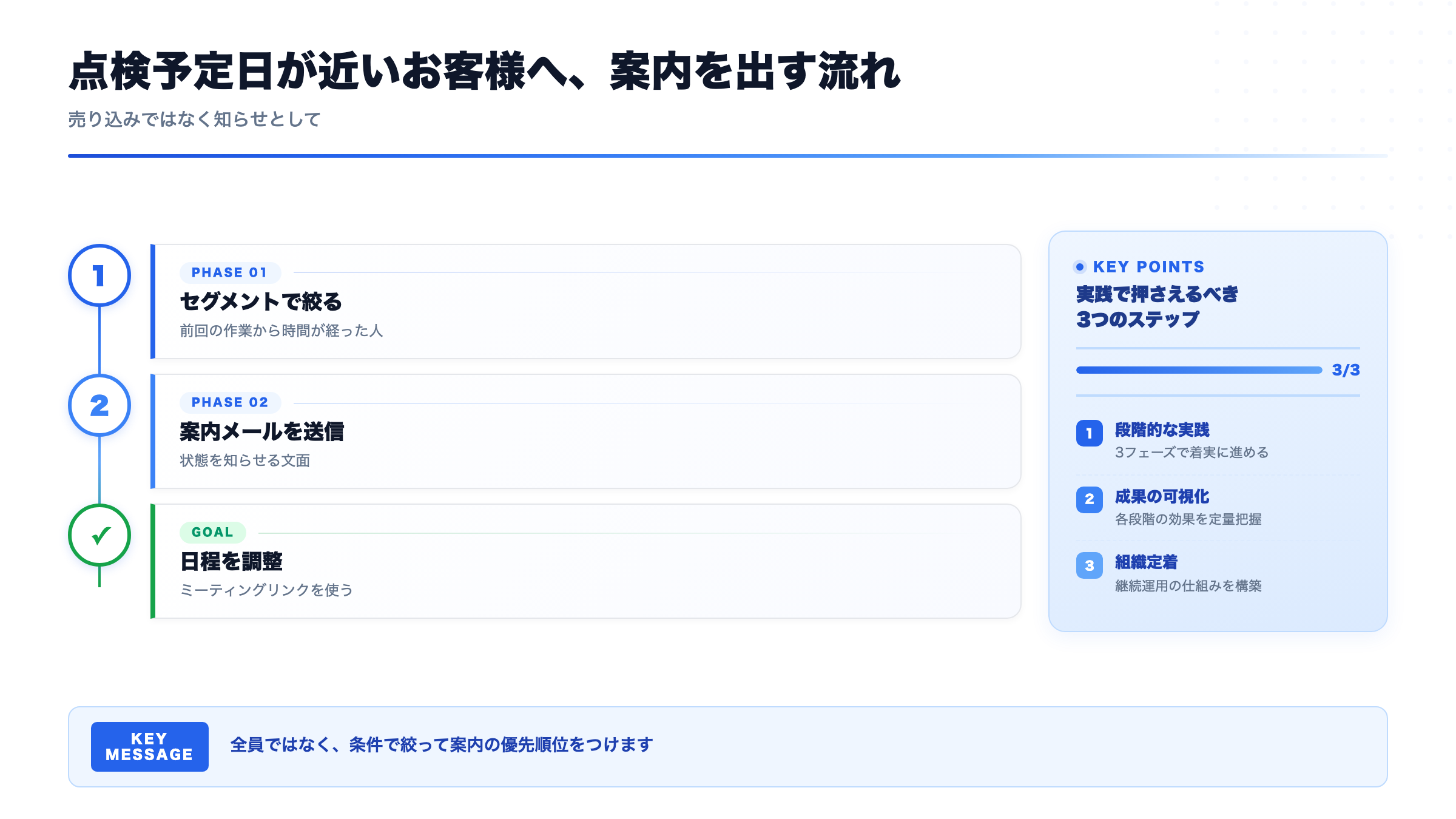This screenshot has height=819, width=1456.
Task: Click the text 前回の作業から時間が経った人
Action: click(x=281, y=331)
